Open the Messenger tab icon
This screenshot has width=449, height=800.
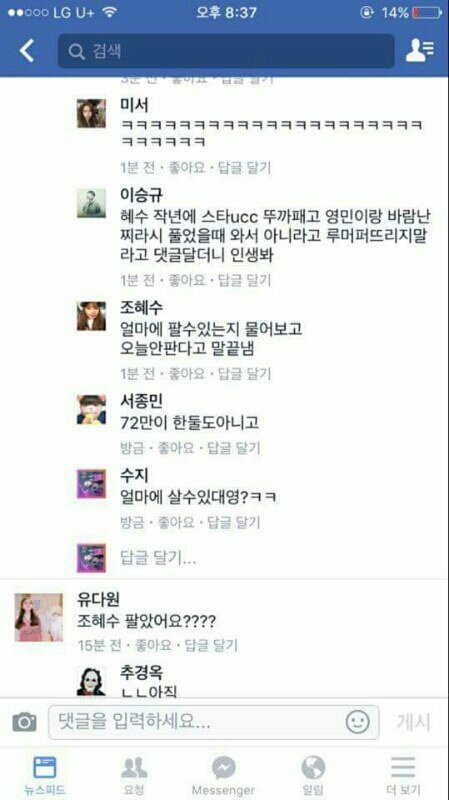[x=223, y=767]
